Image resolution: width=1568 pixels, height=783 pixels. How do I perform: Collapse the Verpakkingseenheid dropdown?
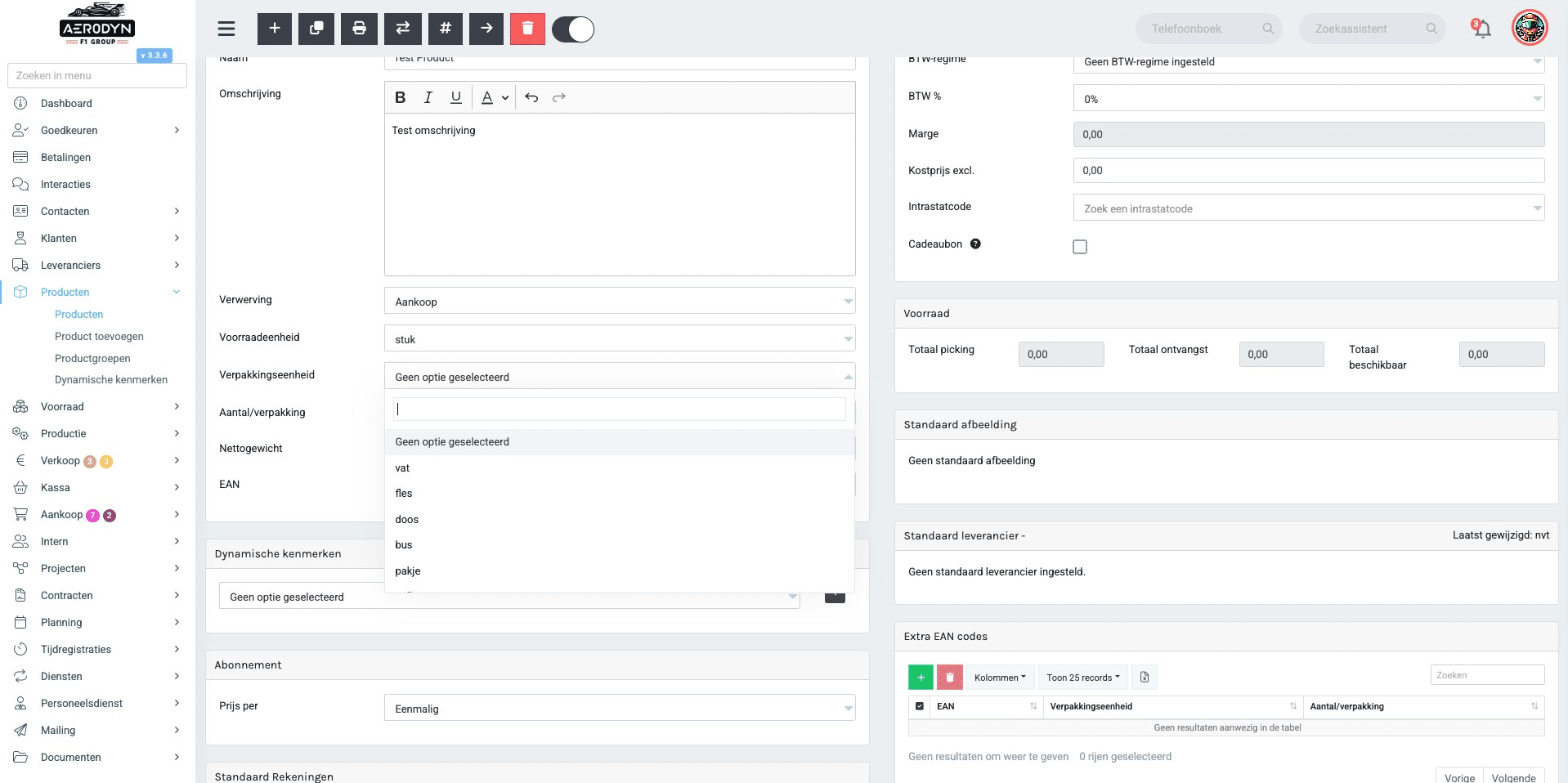(x=620, y=376)
